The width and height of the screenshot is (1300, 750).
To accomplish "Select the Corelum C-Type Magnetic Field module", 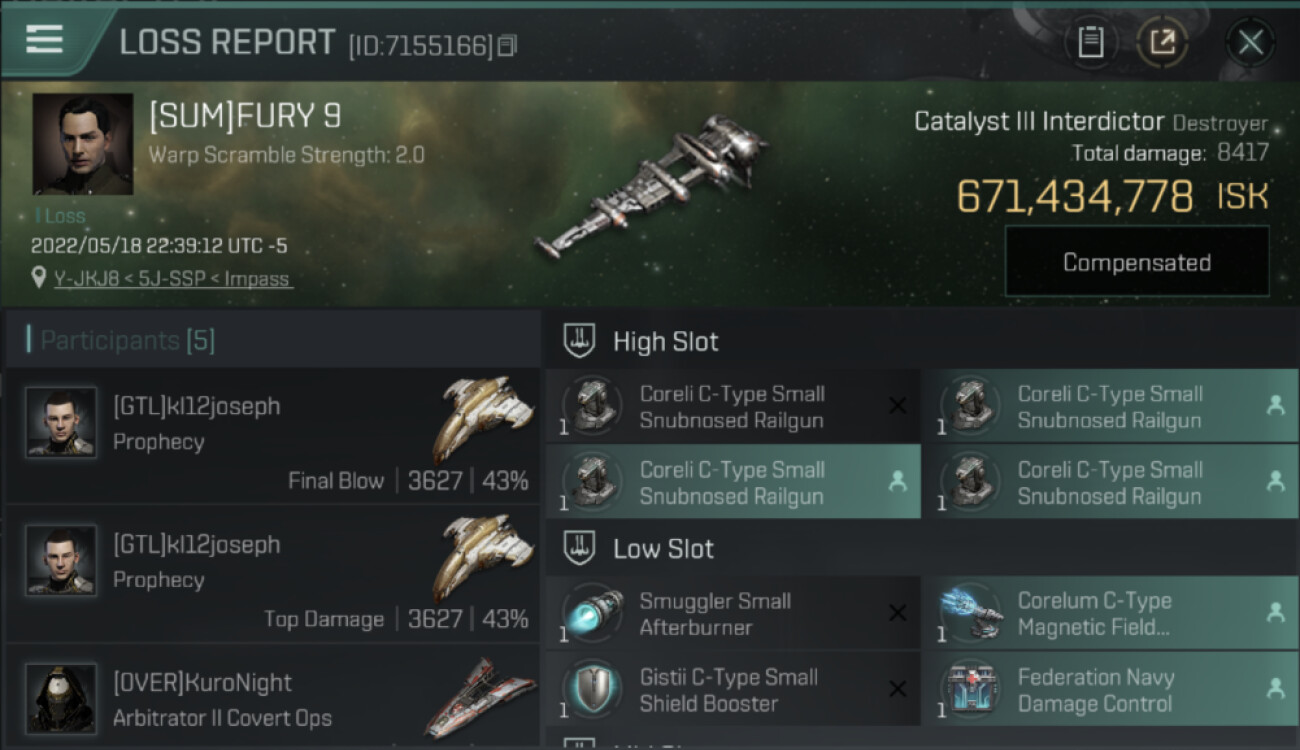I will [x=1110, y=614].
